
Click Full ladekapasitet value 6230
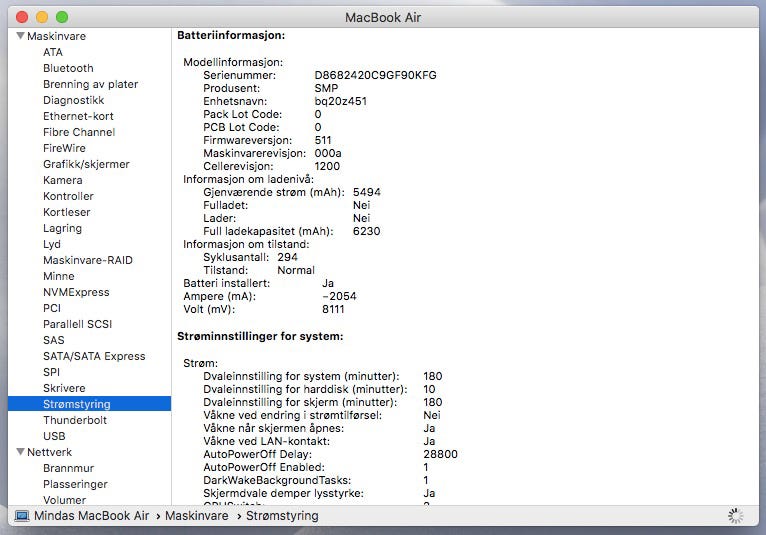tap(366, 231)
